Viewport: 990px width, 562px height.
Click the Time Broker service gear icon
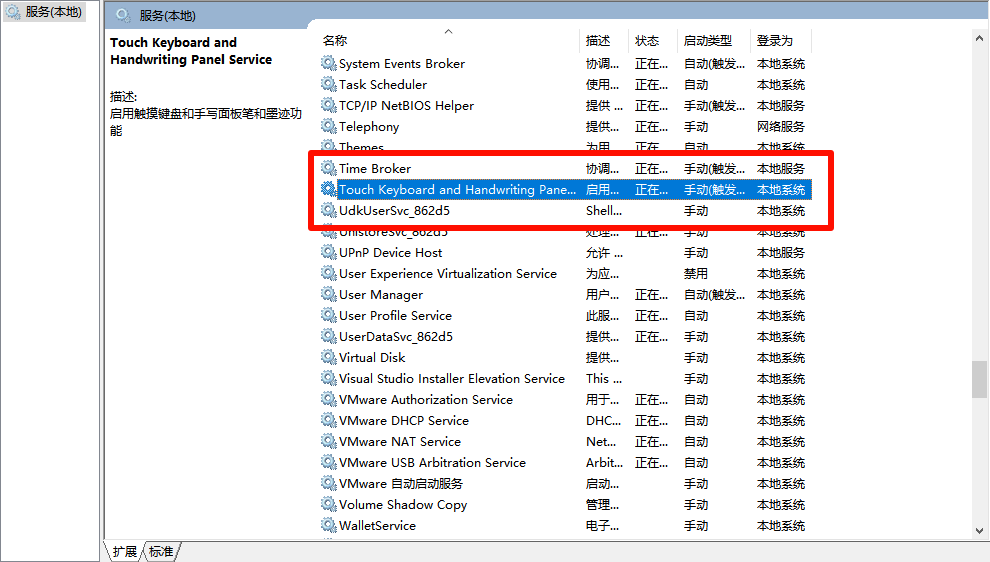pyautogui.click(x=329, y=169)
